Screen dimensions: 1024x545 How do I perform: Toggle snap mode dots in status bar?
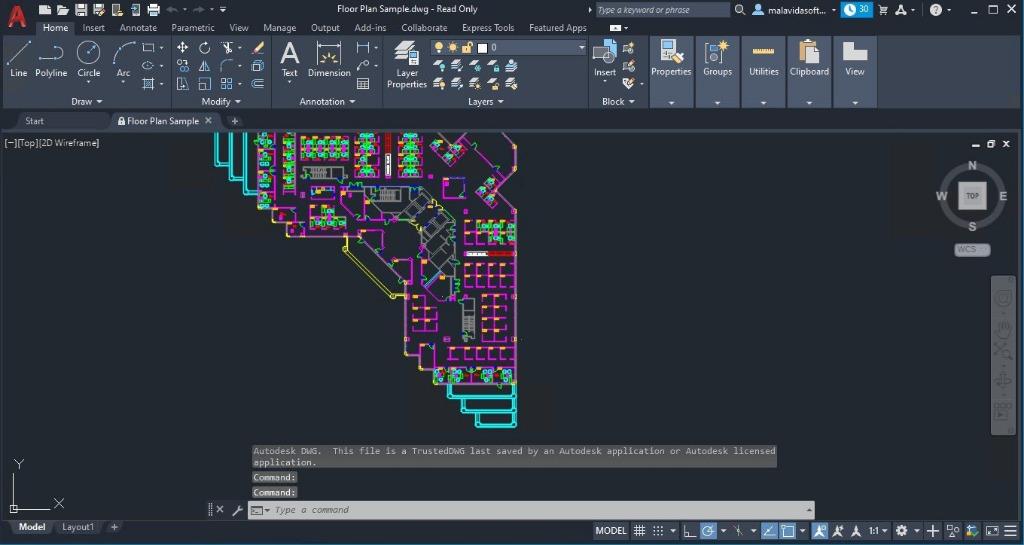click(x=658, y=531)
